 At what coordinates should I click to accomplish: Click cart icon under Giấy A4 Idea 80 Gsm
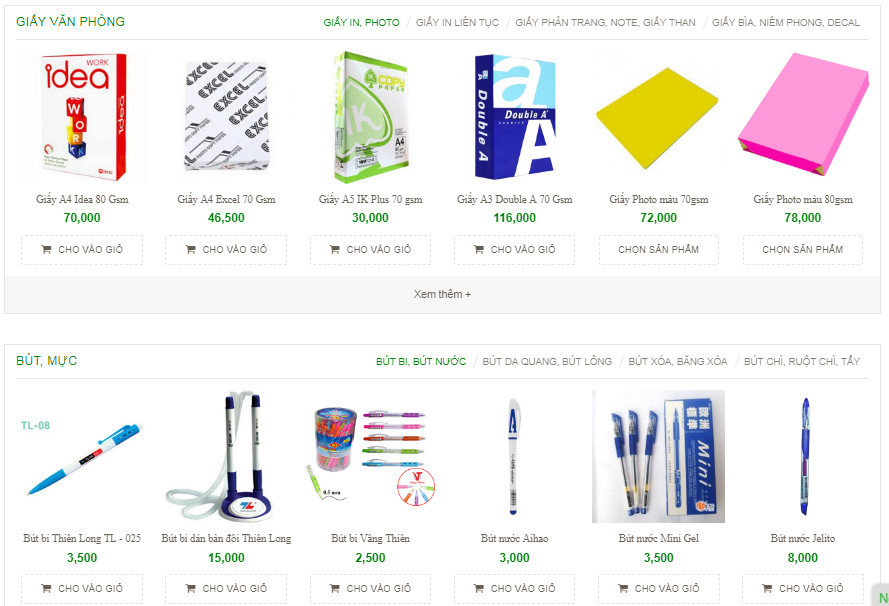(x=46, y=249)
